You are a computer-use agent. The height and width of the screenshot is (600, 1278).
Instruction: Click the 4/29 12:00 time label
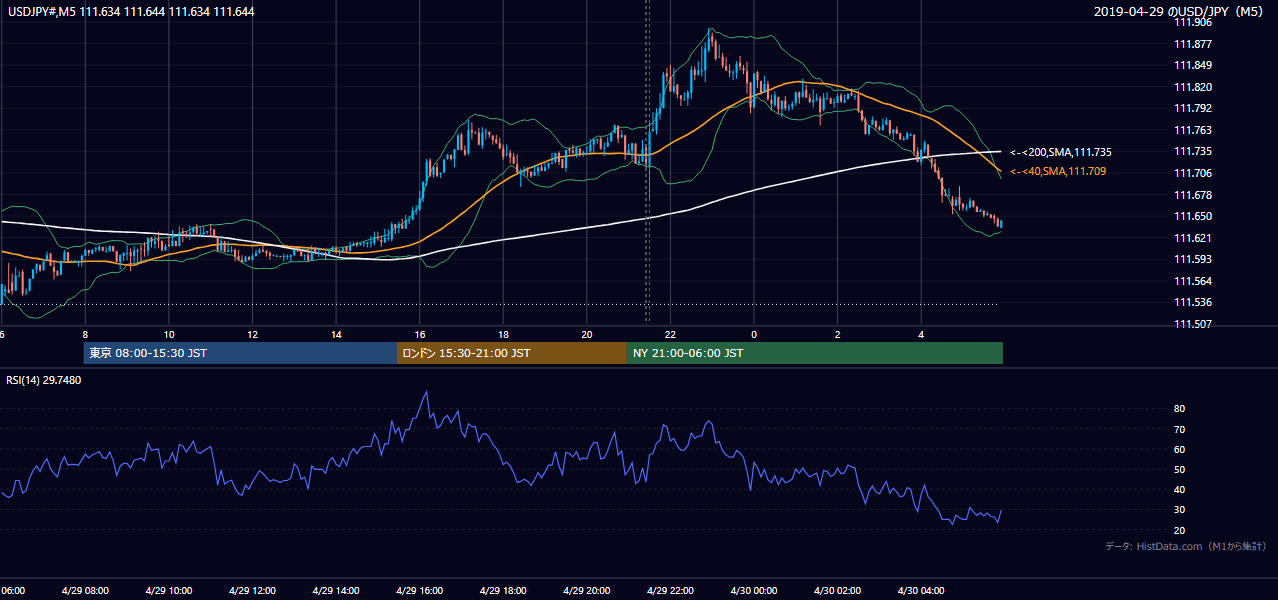[252, 591]
